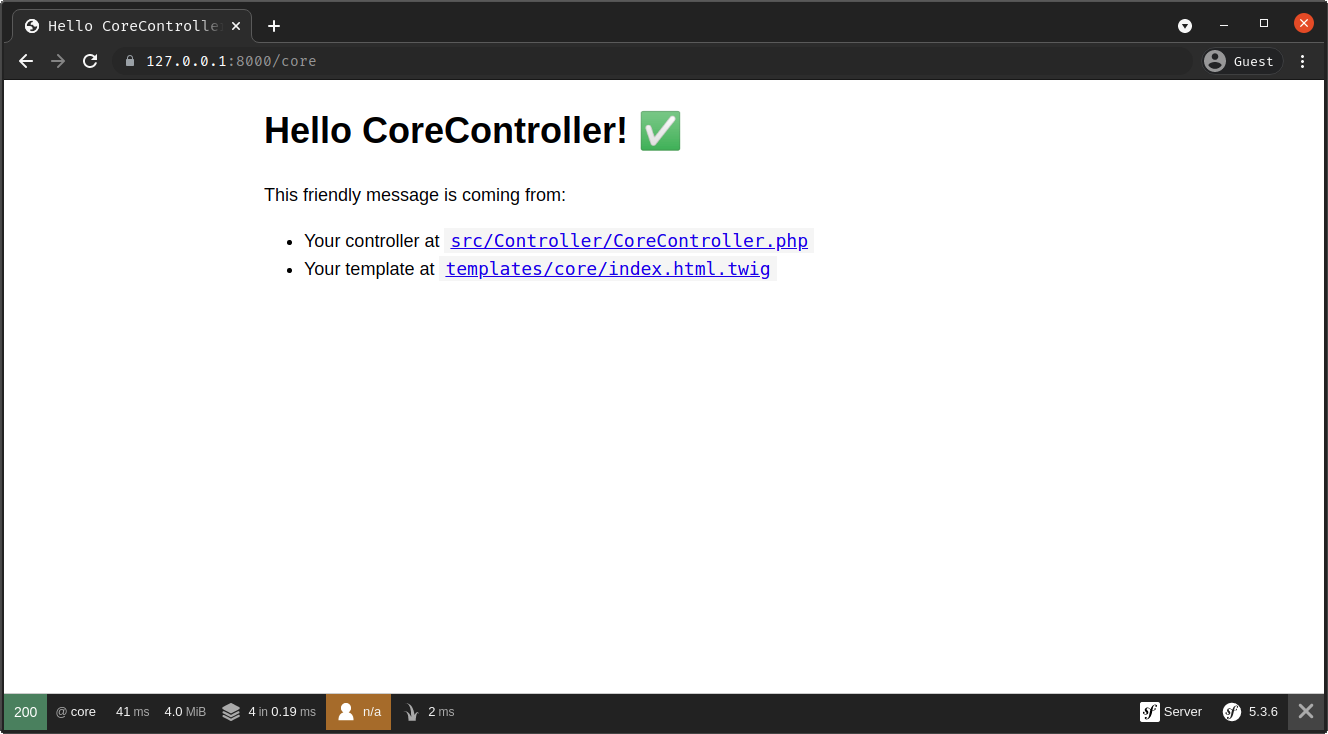Click the browser back arrow button
The image size is (1328, 734).
click(x=26, y=61)
